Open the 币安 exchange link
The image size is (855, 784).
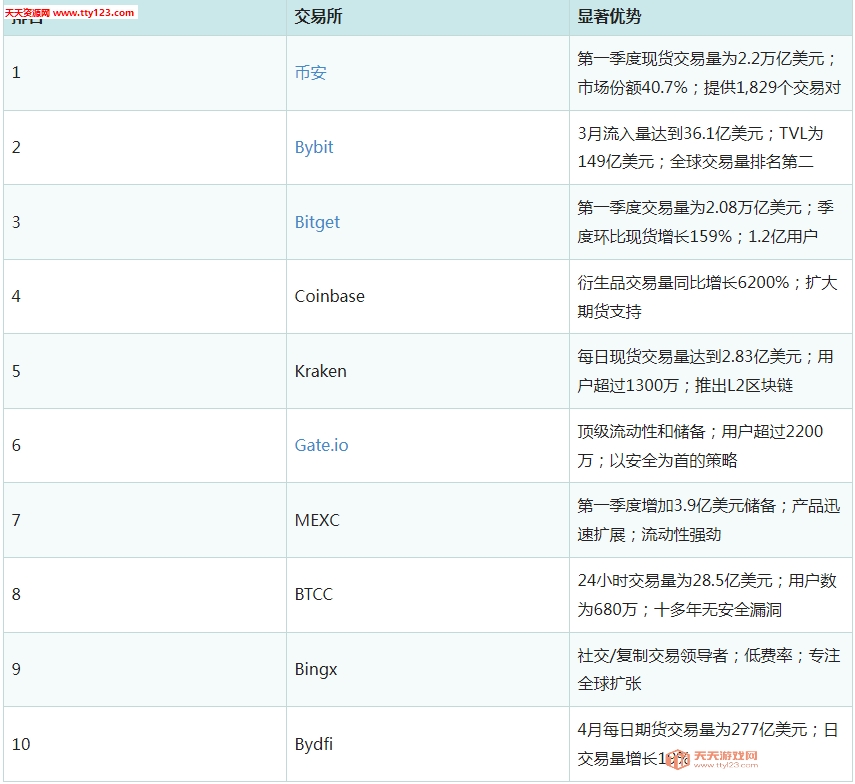pos(310,73)
